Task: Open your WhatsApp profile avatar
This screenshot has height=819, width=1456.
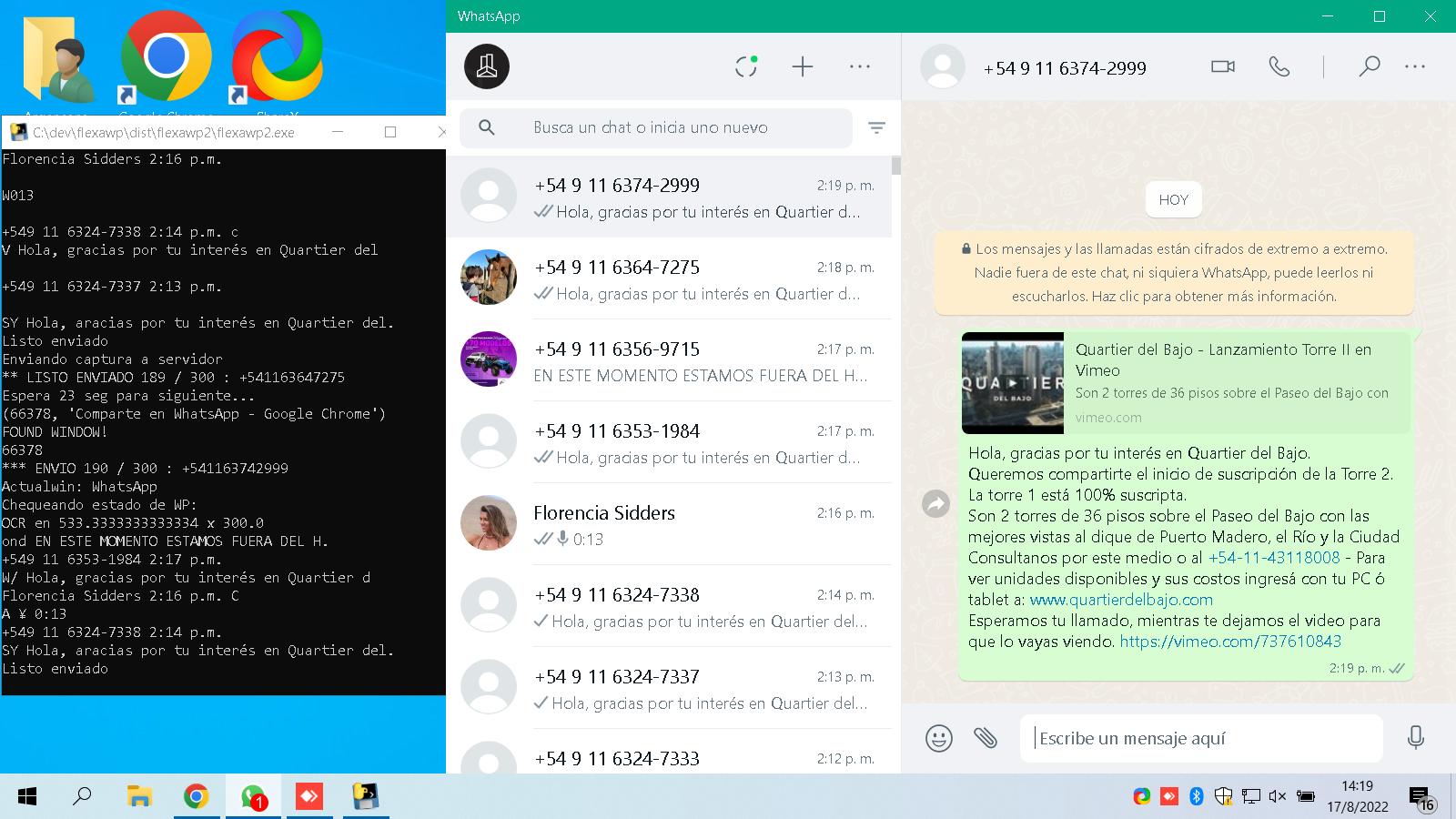Action: click(487, 66)
